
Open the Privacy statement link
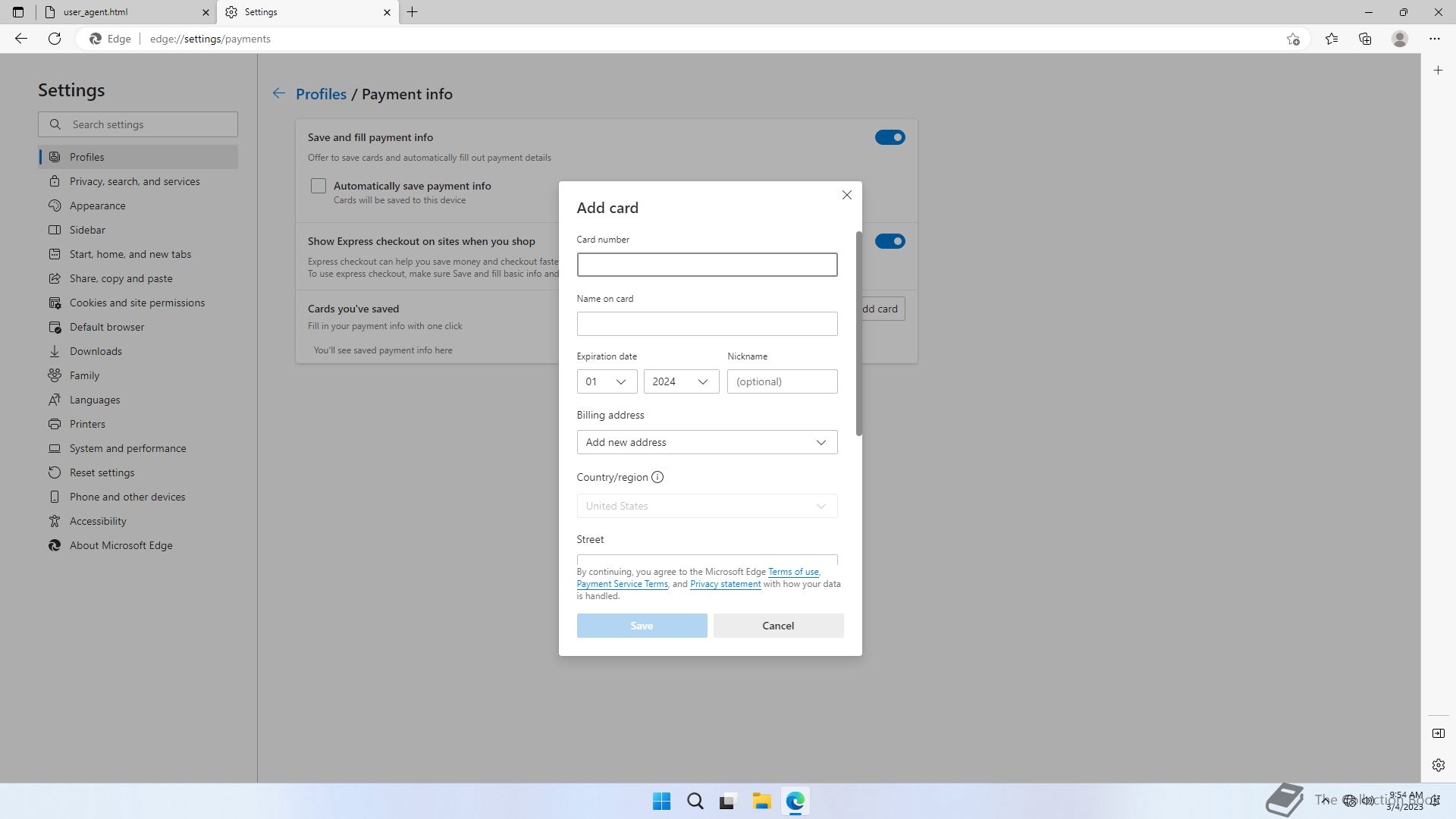(x=725, y=584)
